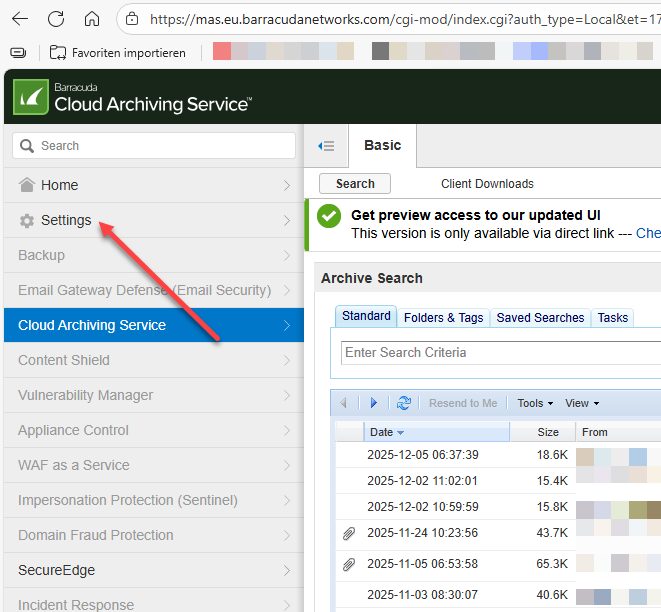Image resolution: width=661 pixels, height=612 pixels.
Task: Click the magnifier icon in sidebar search
Action: pyautogui.click(x=27, y=146)
